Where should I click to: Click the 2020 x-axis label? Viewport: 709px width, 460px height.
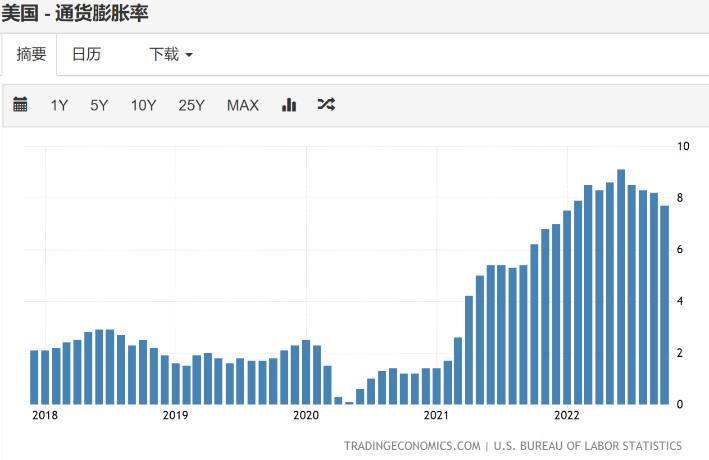306,415
